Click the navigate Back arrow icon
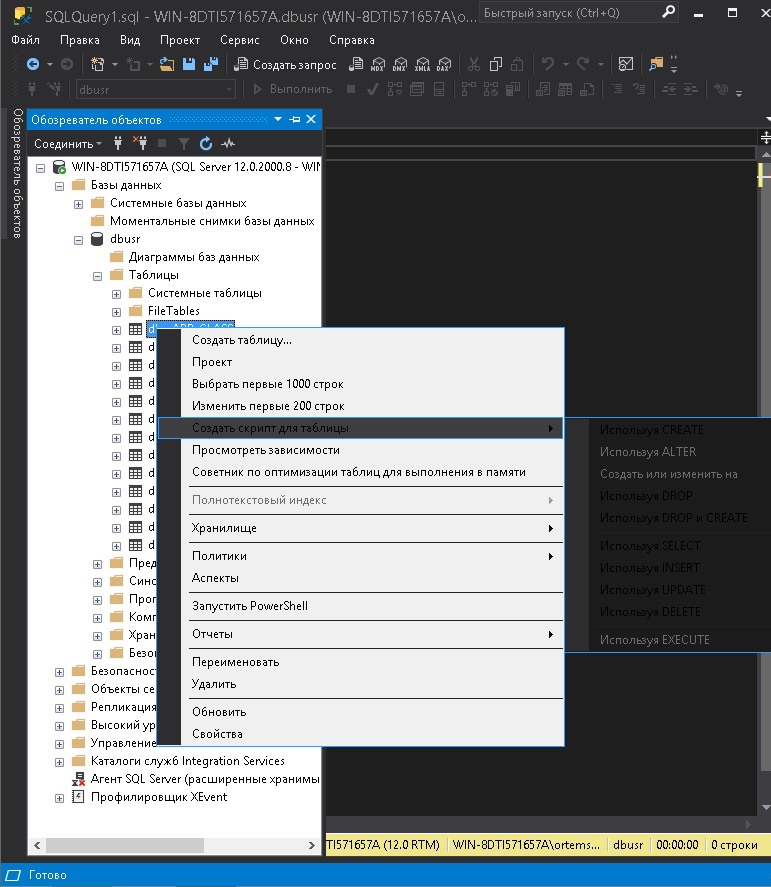 [33, 64]
